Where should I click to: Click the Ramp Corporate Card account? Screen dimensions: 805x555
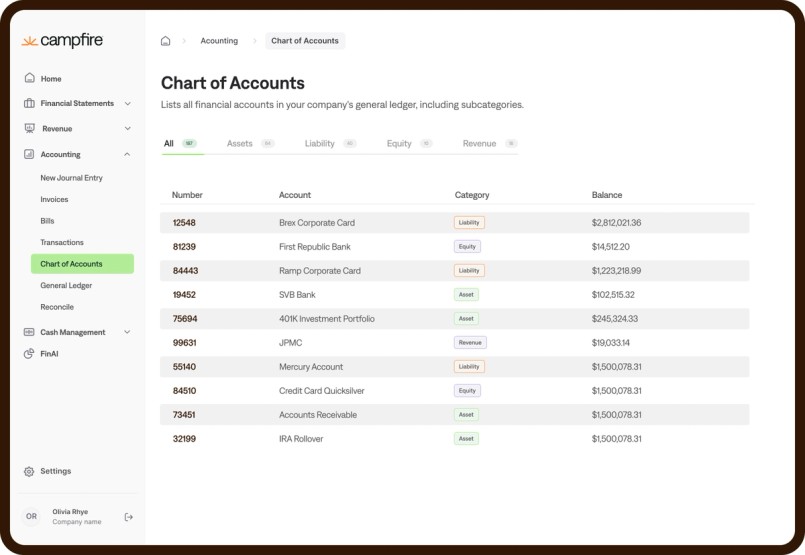pos(320,271)
